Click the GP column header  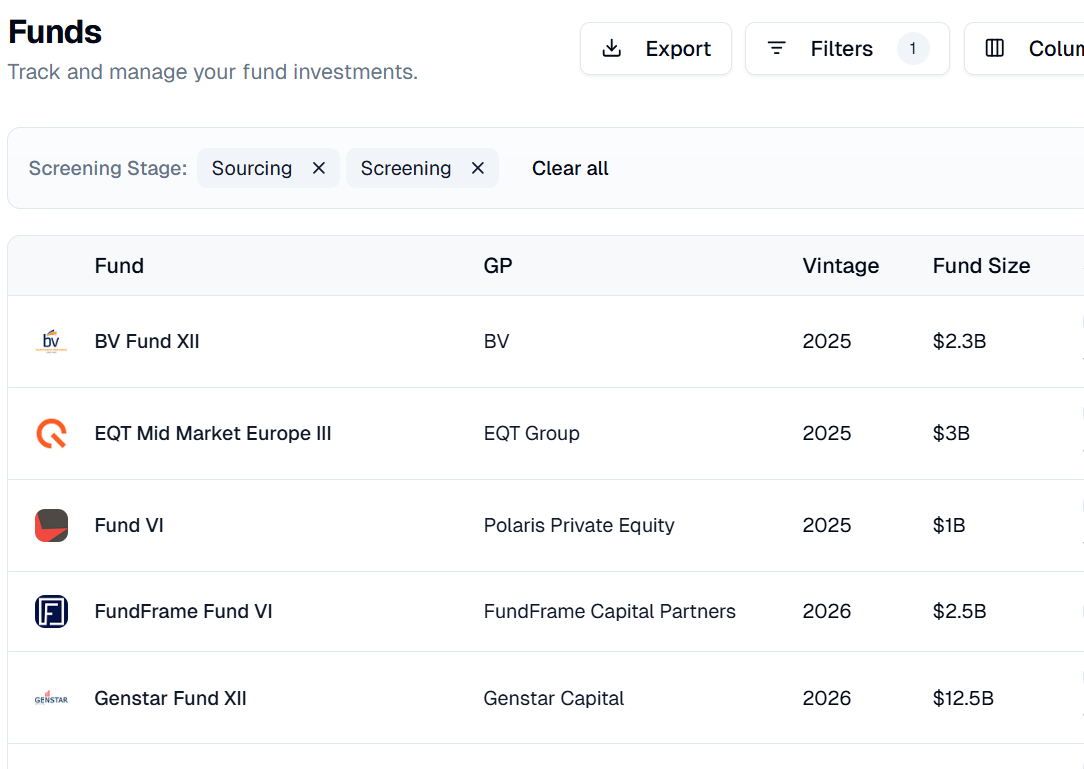pos(498,266)
